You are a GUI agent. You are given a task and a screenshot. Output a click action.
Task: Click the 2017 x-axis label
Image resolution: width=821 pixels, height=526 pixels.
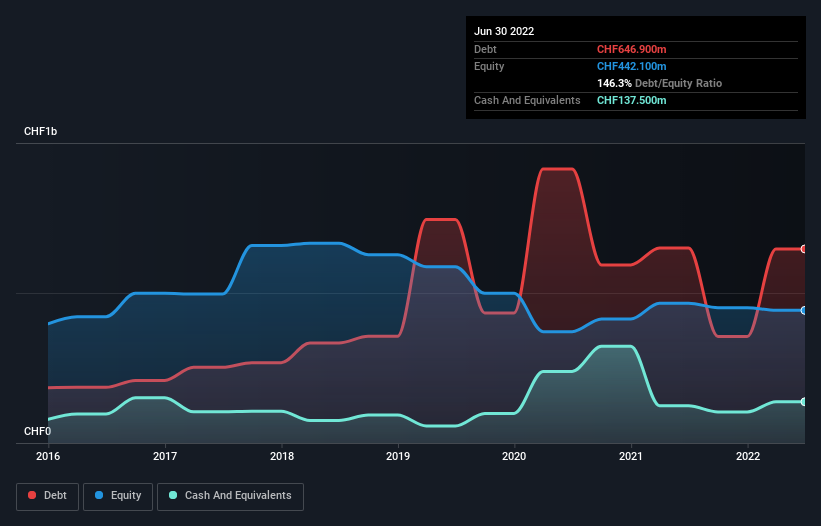(x=165, y=456)
